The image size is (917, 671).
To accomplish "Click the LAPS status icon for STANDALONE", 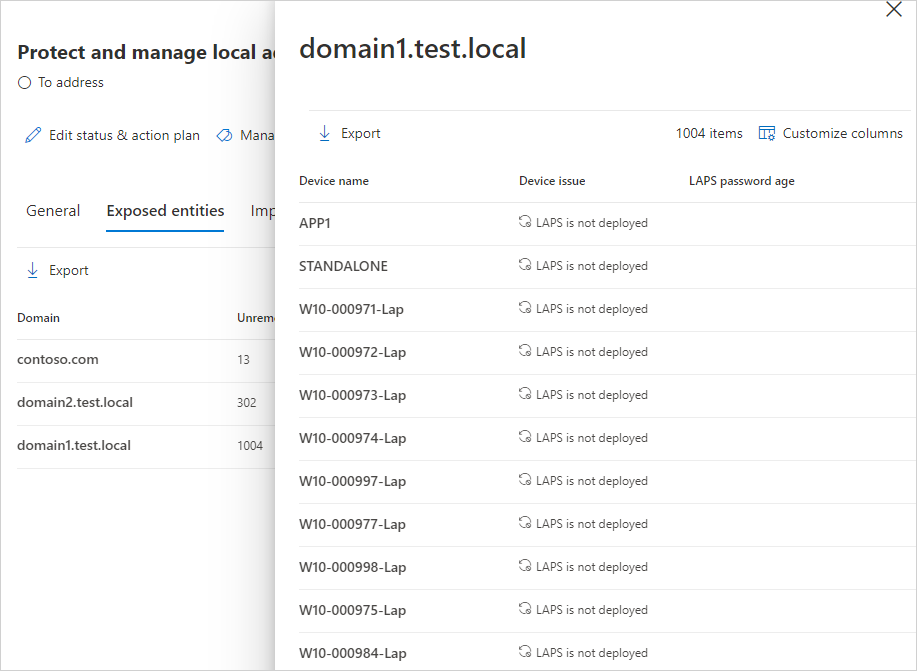I will tap(525, 265).
